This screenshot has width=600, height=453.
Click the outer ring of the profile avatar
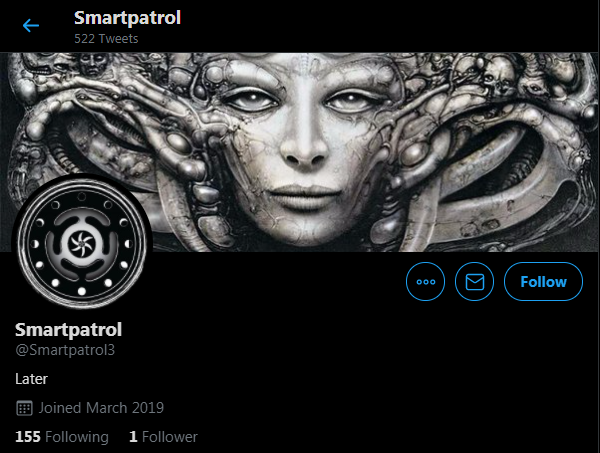pyautogui.click(x=82, y=183)
